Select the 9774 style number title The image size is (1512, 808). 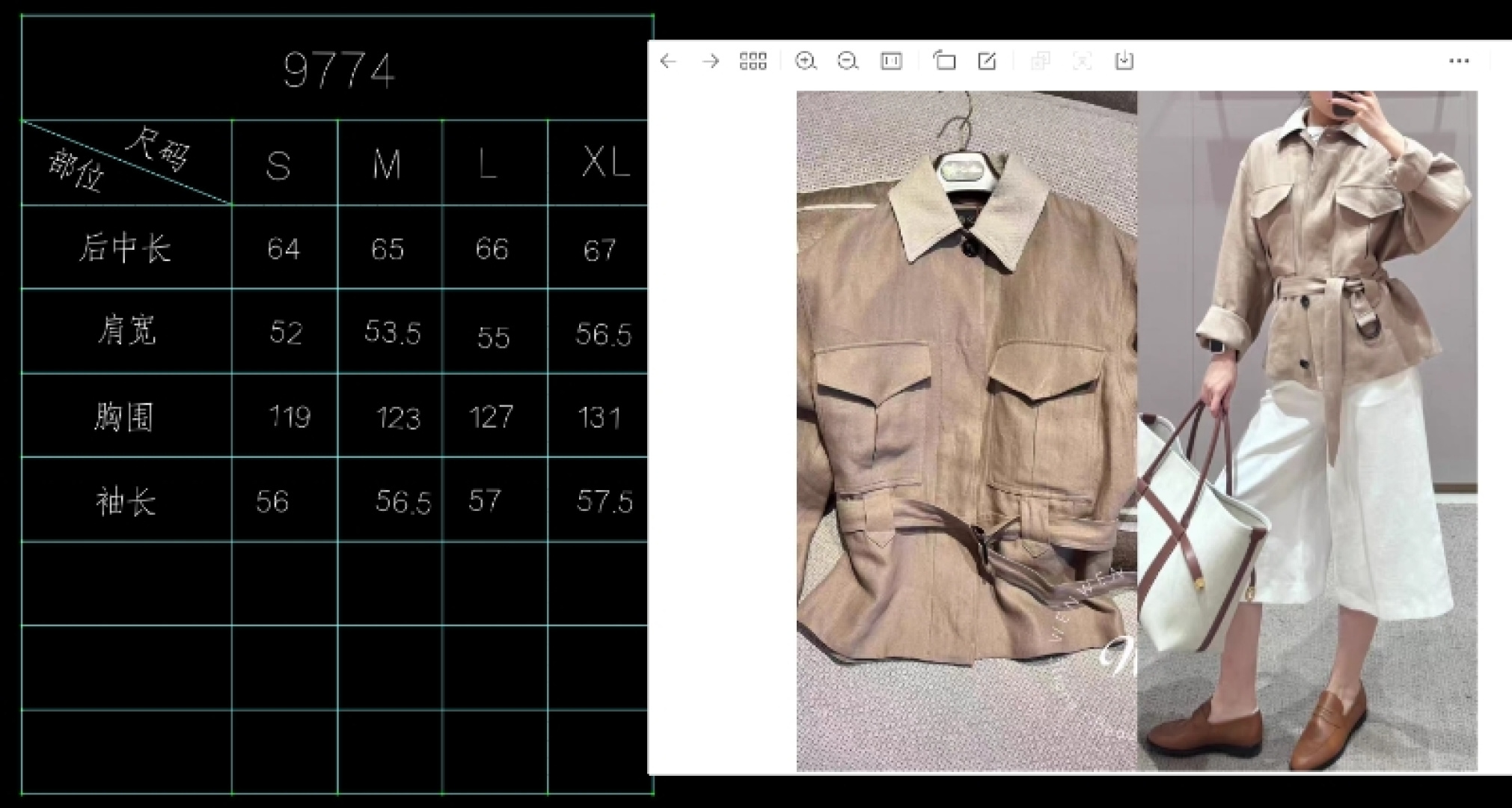(x=338, y=71)
